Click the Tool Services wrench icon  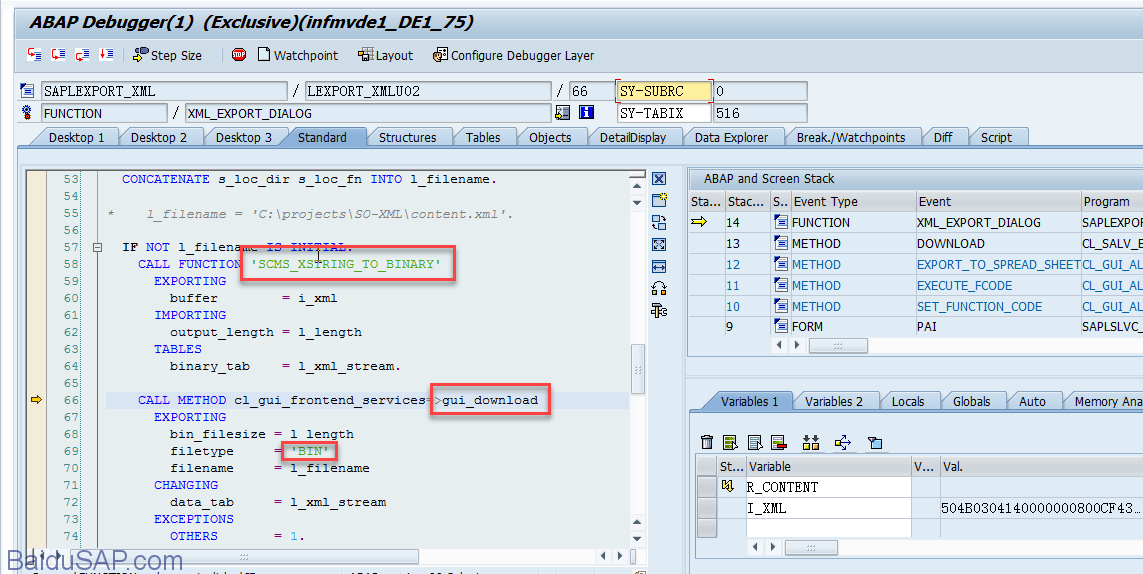tap(659, 311)
